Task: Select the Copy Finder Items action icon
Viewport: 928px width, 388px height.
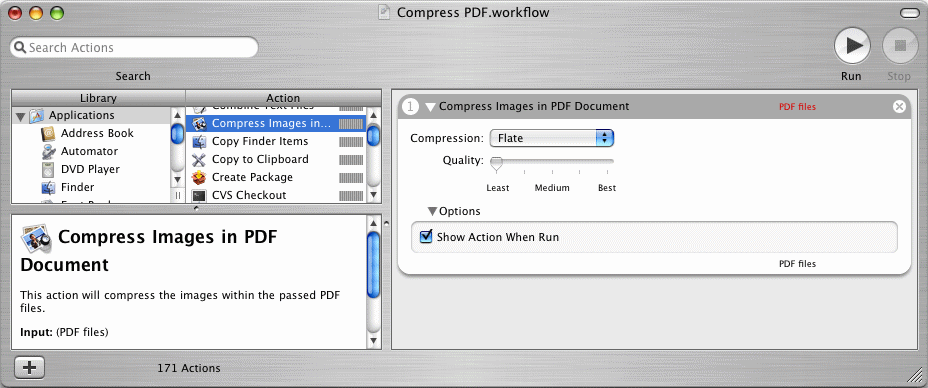Action: tap(199, 141)
